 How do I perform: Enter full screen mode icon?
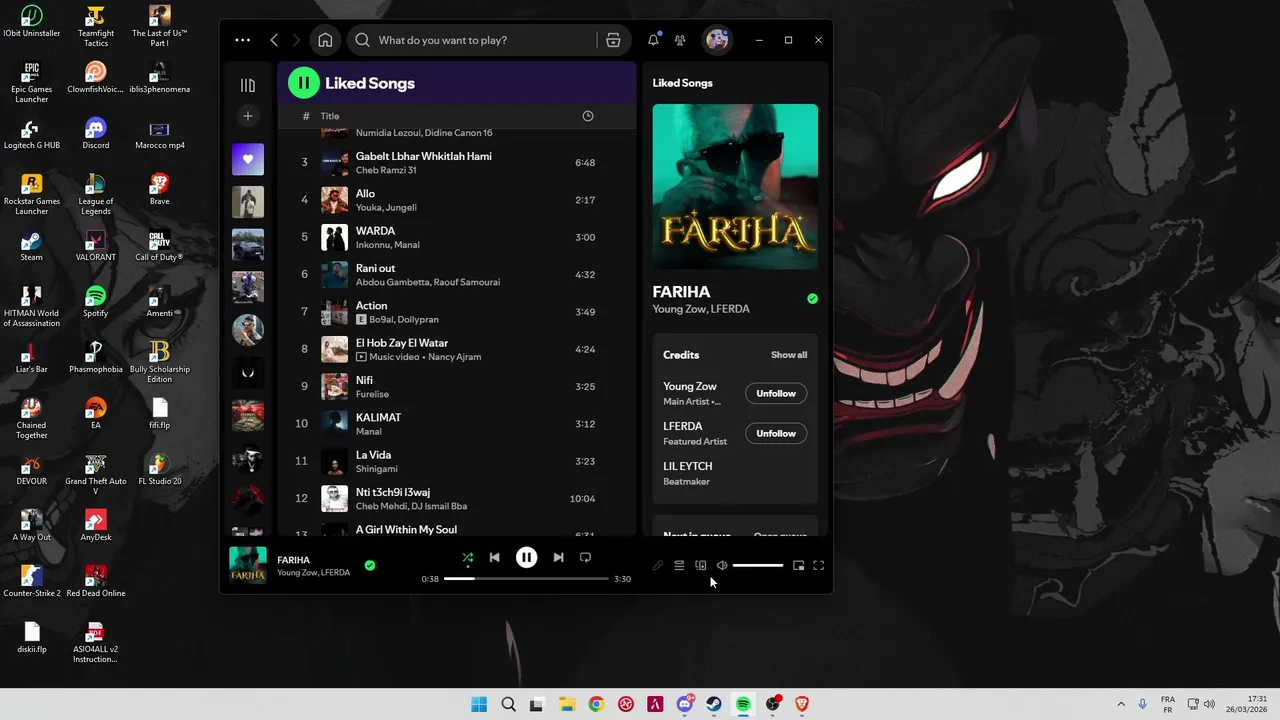click(x=819, y=566)
